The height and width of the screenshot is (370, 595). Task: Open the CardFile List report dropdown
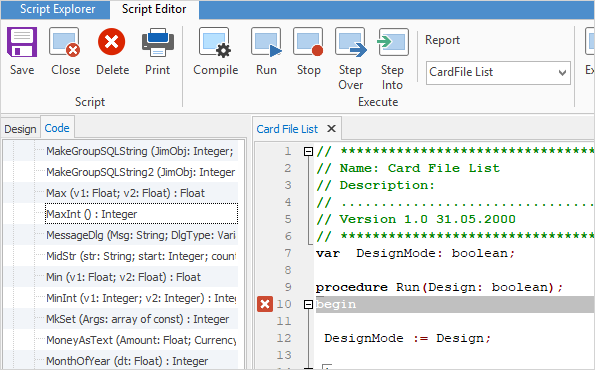[x=498, y=72]
